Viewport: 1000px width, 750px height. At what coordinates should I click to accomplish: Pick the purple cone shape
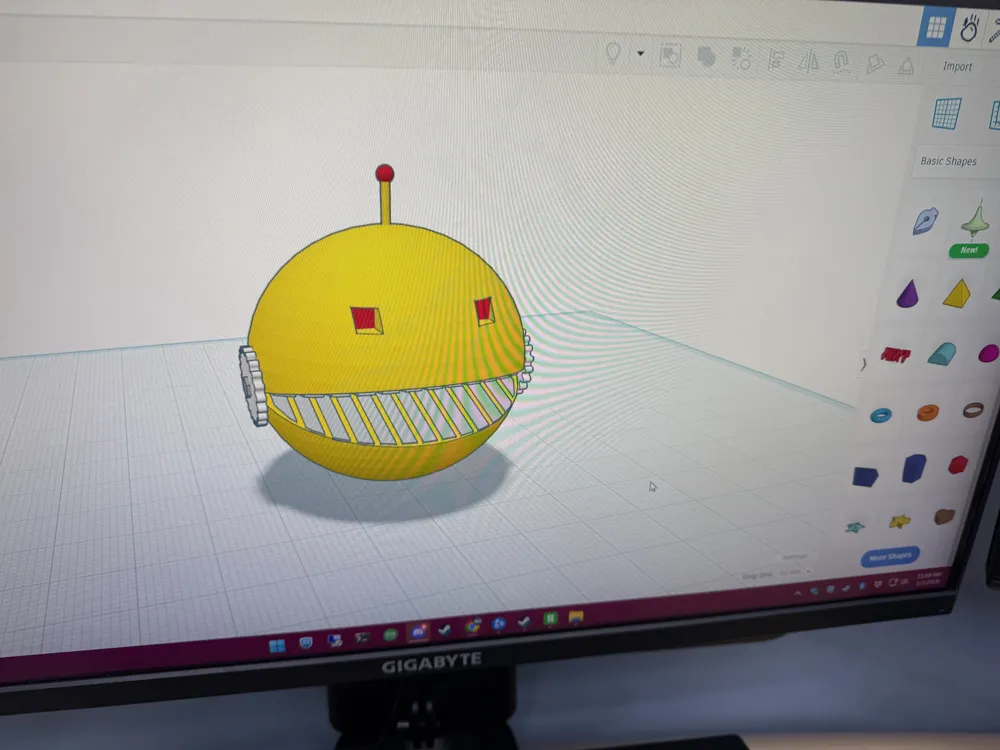tap(908, 293)
